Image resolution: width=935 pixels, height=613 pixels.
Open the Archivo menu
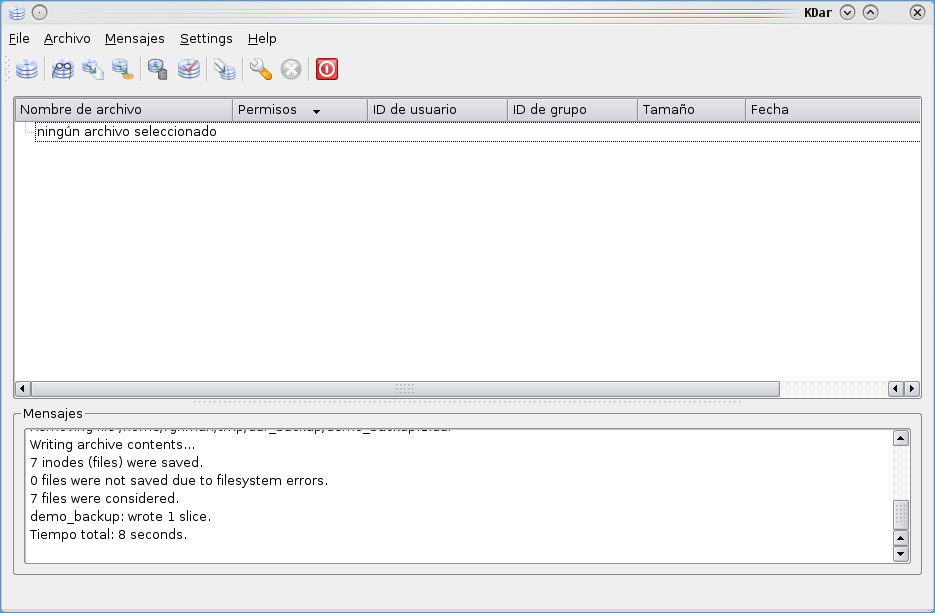pyautogui.click(x=67, y=38)
